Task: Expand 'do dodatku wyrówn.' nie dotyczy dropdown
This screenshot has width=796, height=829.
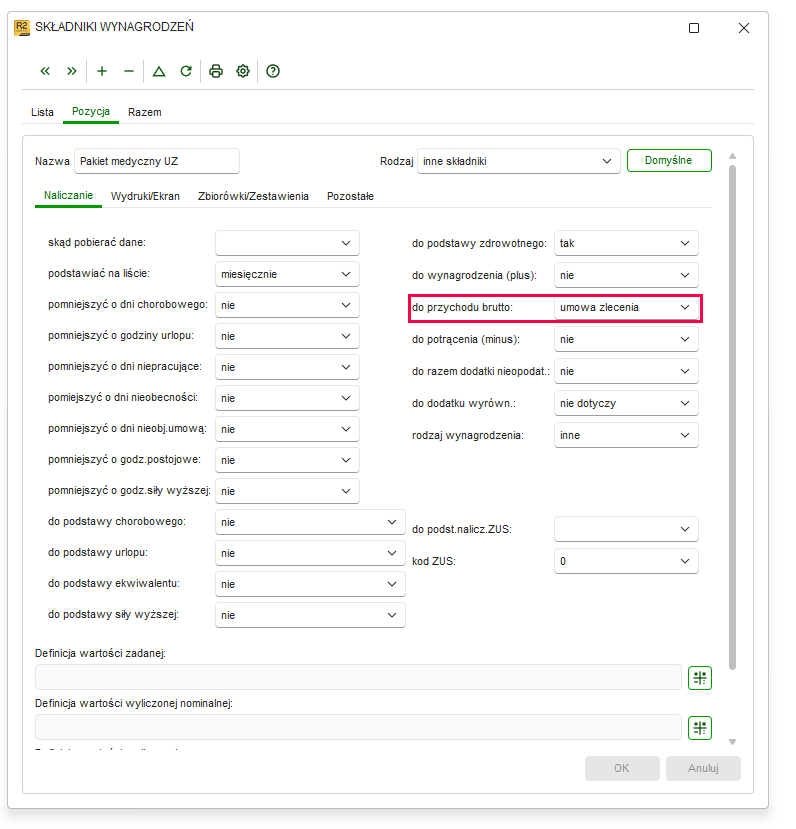Action: click(x=626, y=403)
